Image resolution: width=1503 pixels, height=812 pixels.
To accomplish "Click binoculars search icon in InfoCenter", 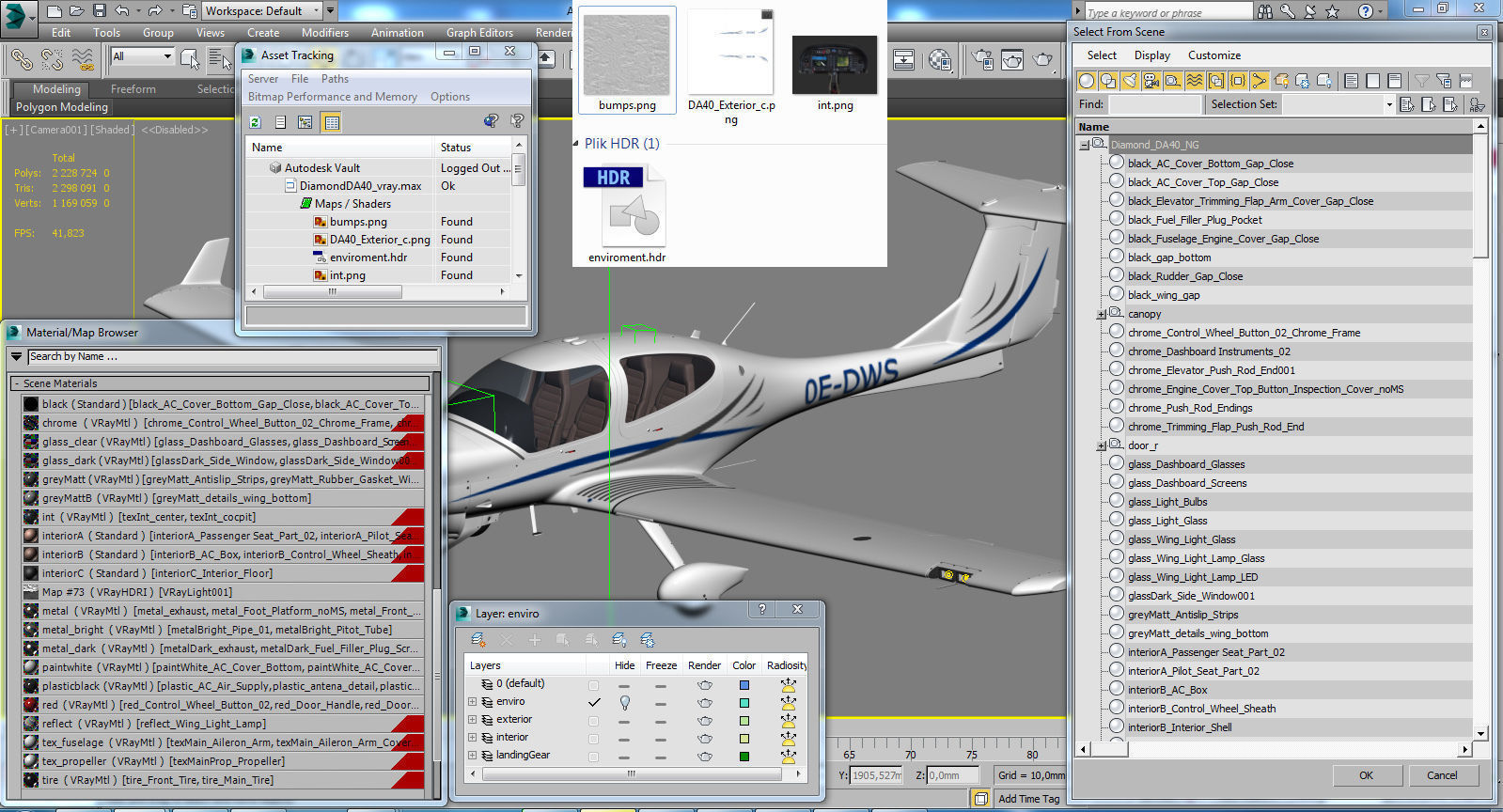I will pos(1265,11).
